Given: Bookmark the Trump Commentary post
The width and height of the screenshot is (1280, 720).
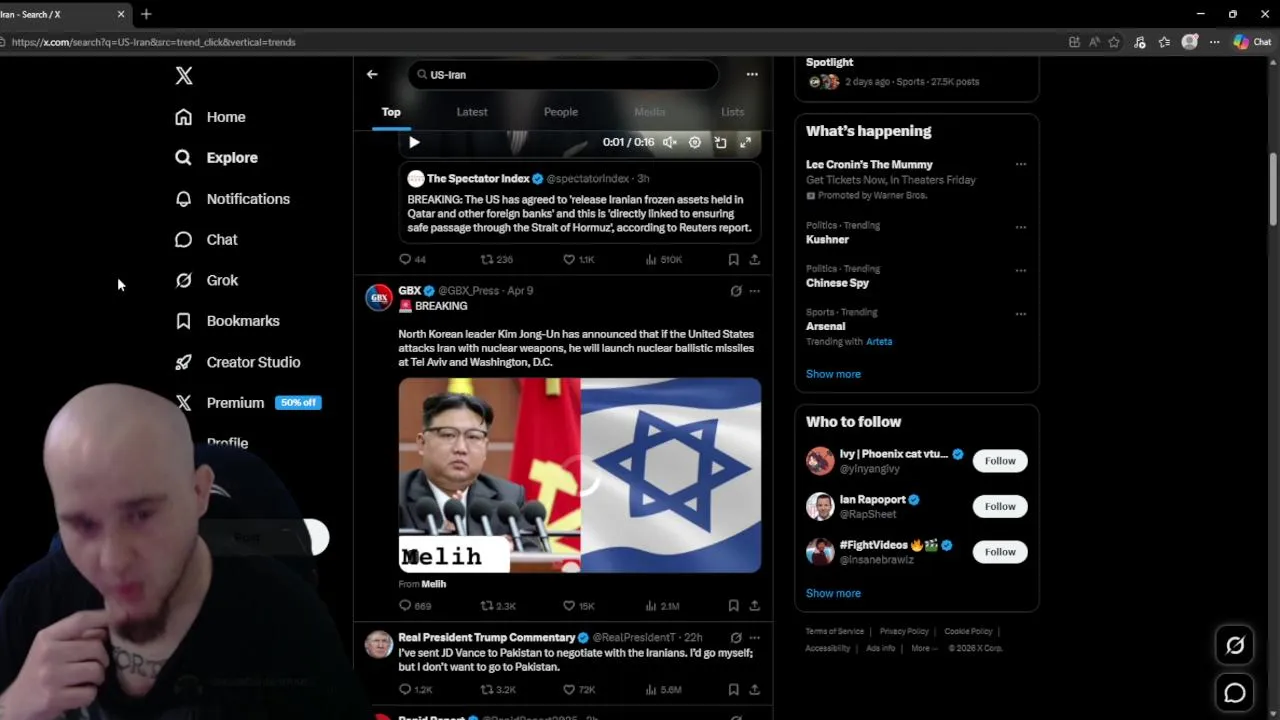Looking at the screenshot, I should coord(733,689).
